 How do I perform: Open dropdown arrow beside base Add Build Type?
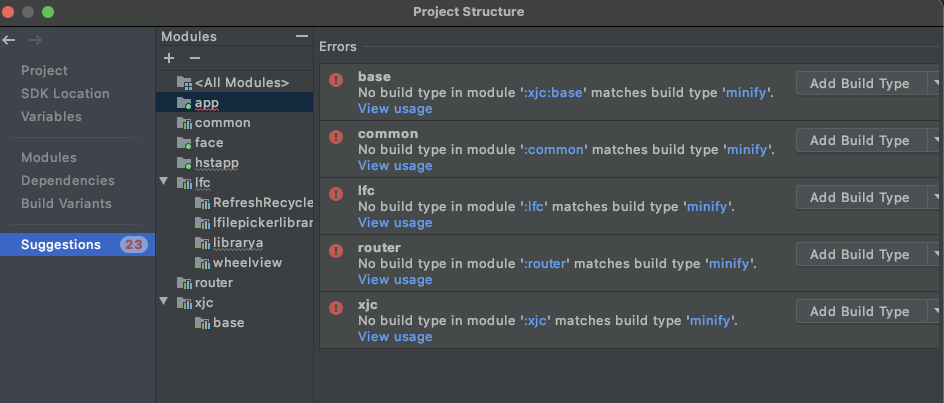click(935, 83)
